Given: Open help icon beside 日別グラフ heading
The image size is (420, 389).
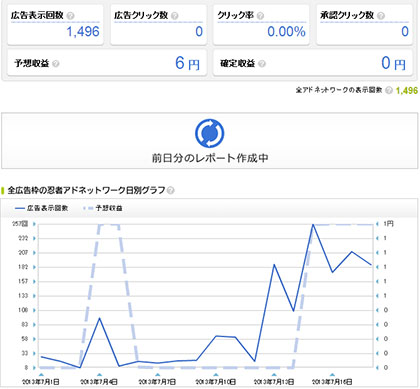Looking at the screenshot, I should click(x=170, y=190).
